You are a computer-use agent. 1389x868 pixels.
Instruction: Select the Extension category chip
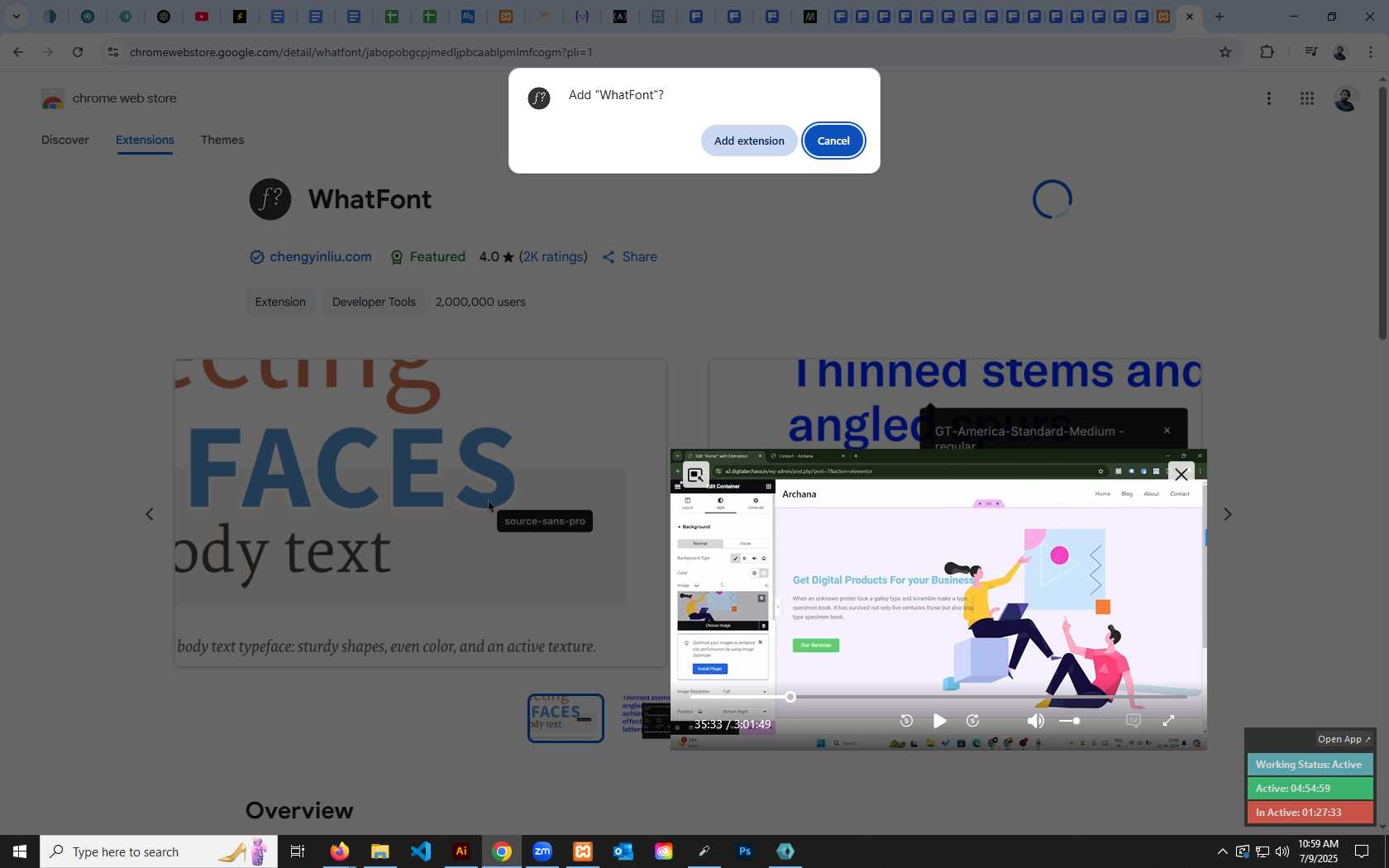[x=280, y=302]
